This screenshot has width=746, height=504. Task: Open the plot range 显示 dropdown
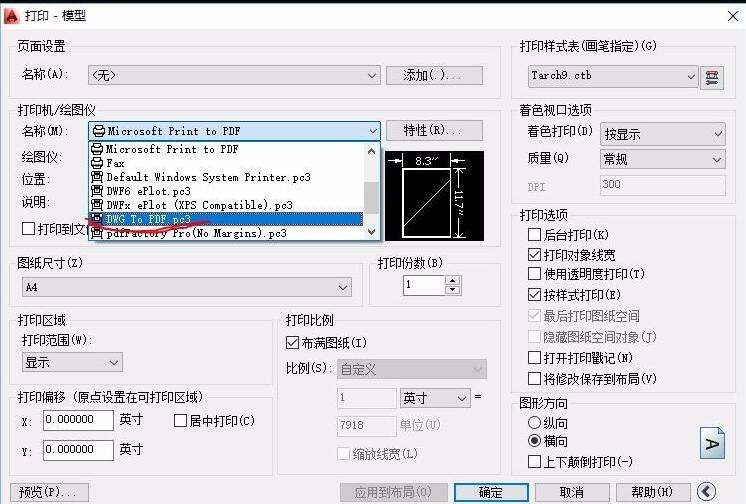(72, 363)
